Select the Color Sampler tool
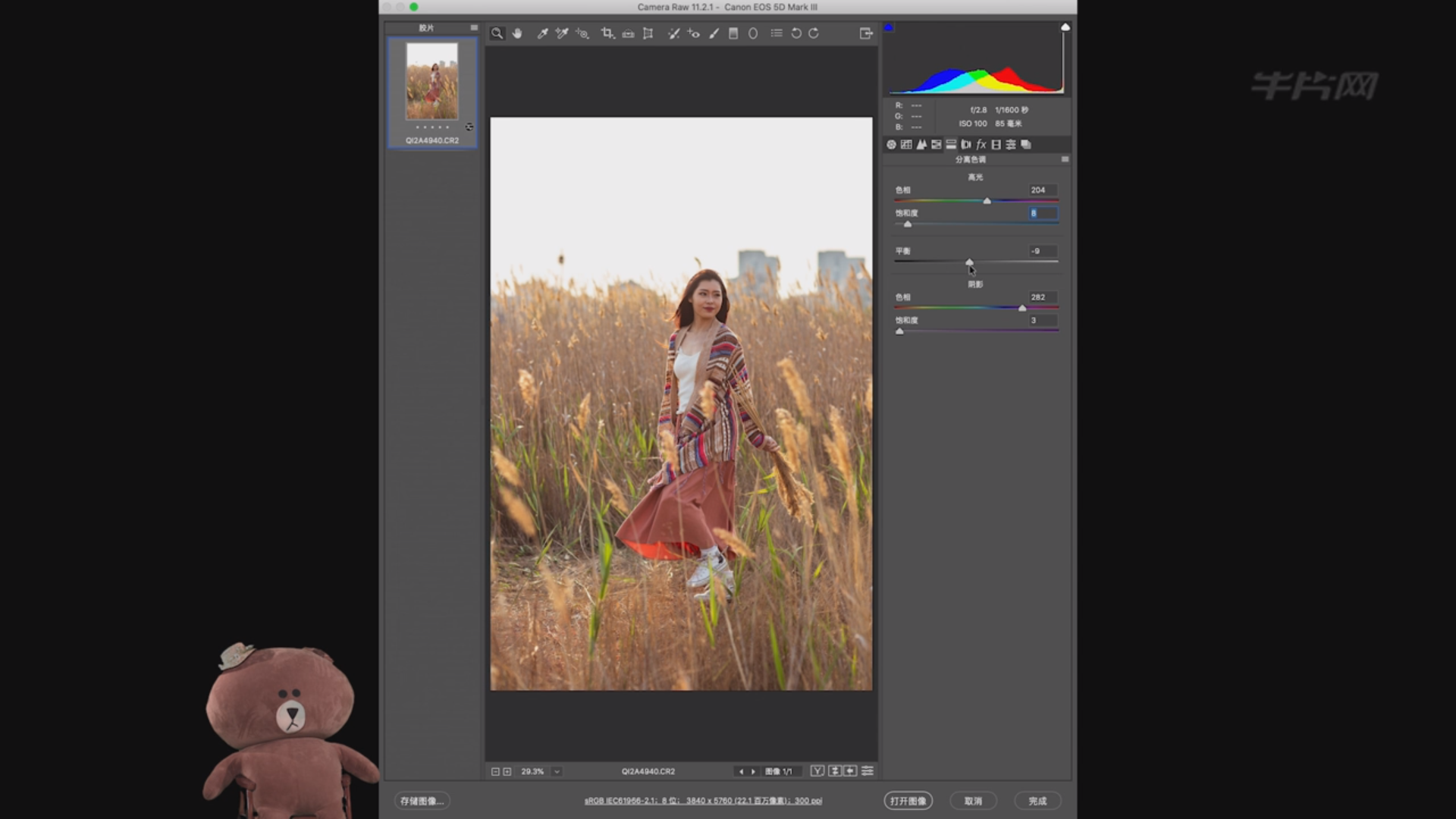The image size is (1456, 819). [x=562, y=33]
